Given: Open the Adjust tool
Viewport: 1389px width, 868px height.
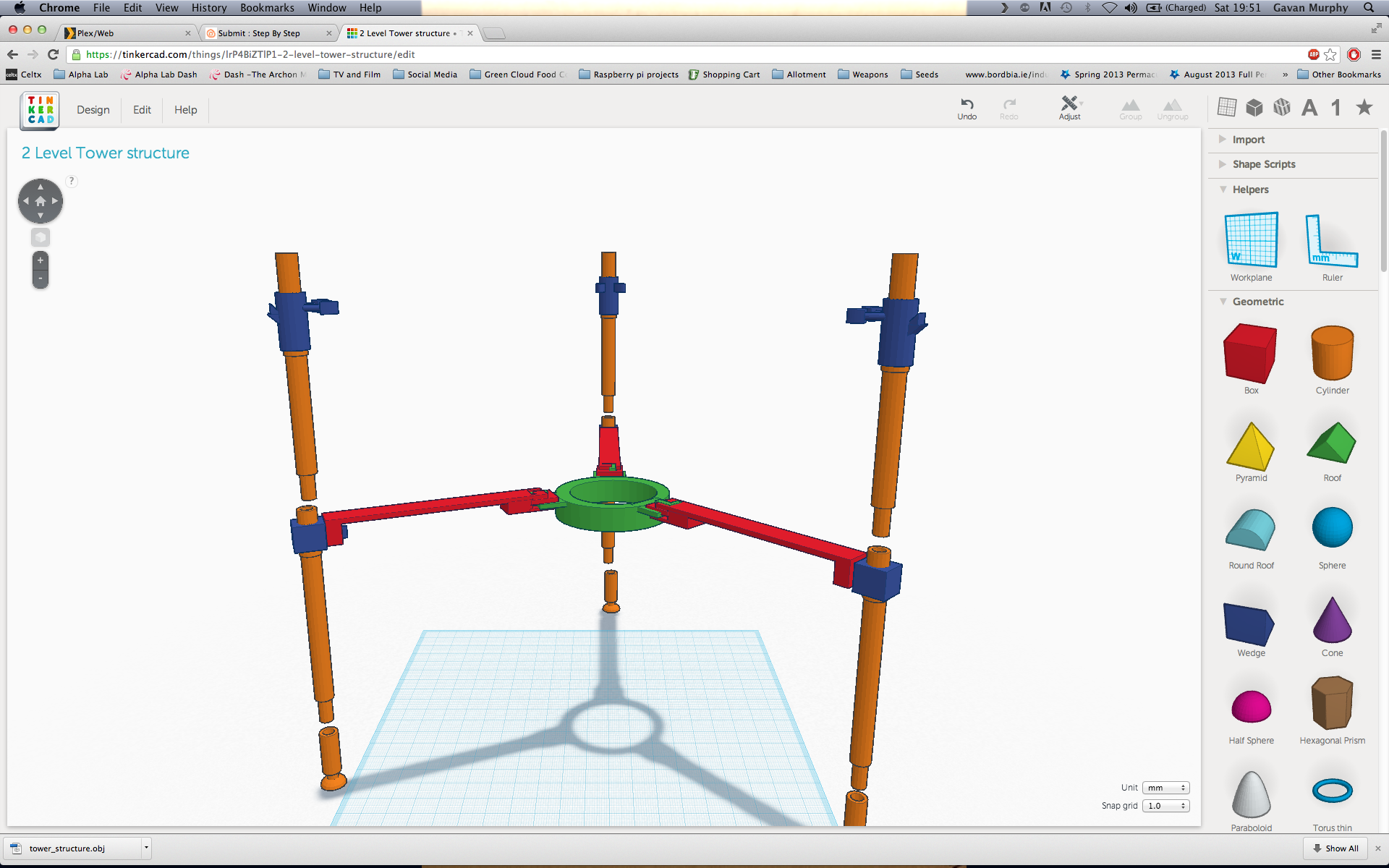Looking at the screenshot, I should click(x=1069, y=108).
